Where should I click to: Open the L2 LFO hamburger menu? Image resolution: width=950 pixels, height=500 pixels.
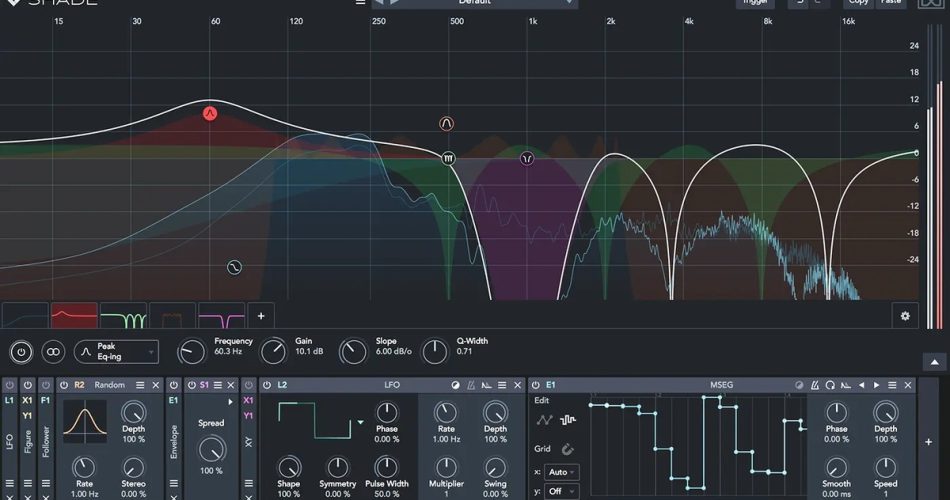pos(502,385)
